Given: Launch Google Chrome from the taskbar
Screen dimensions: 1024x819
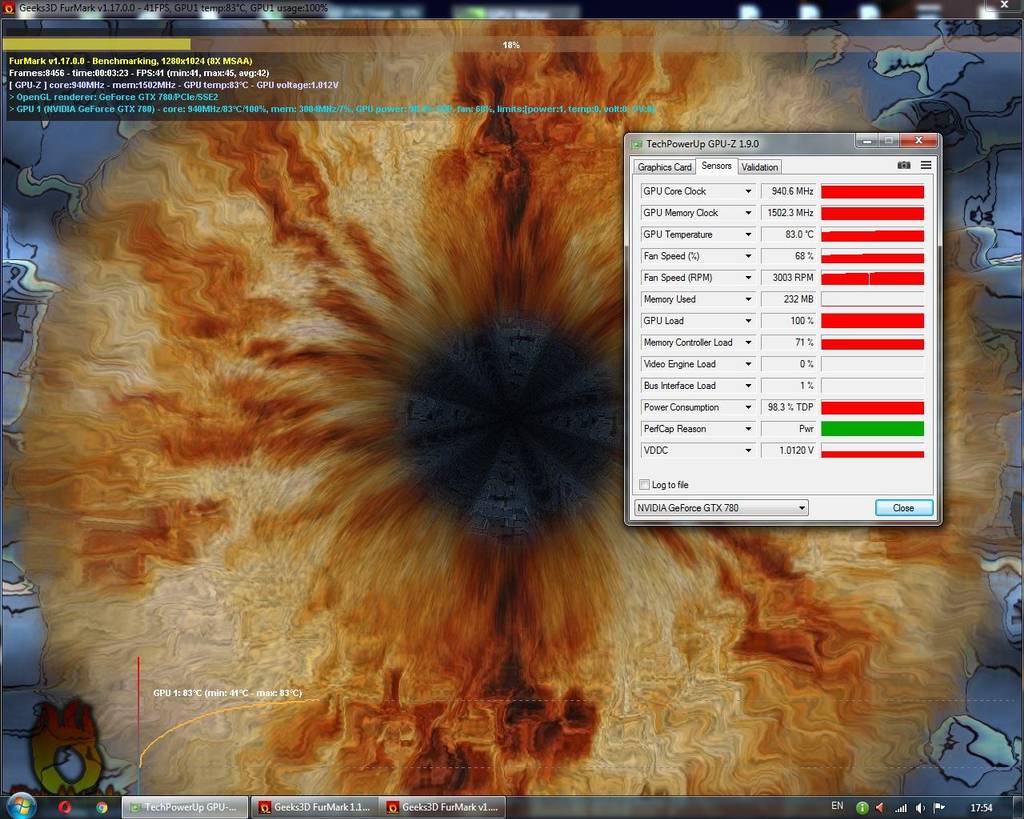Looking at the screenshot, I should click(102, 807).
